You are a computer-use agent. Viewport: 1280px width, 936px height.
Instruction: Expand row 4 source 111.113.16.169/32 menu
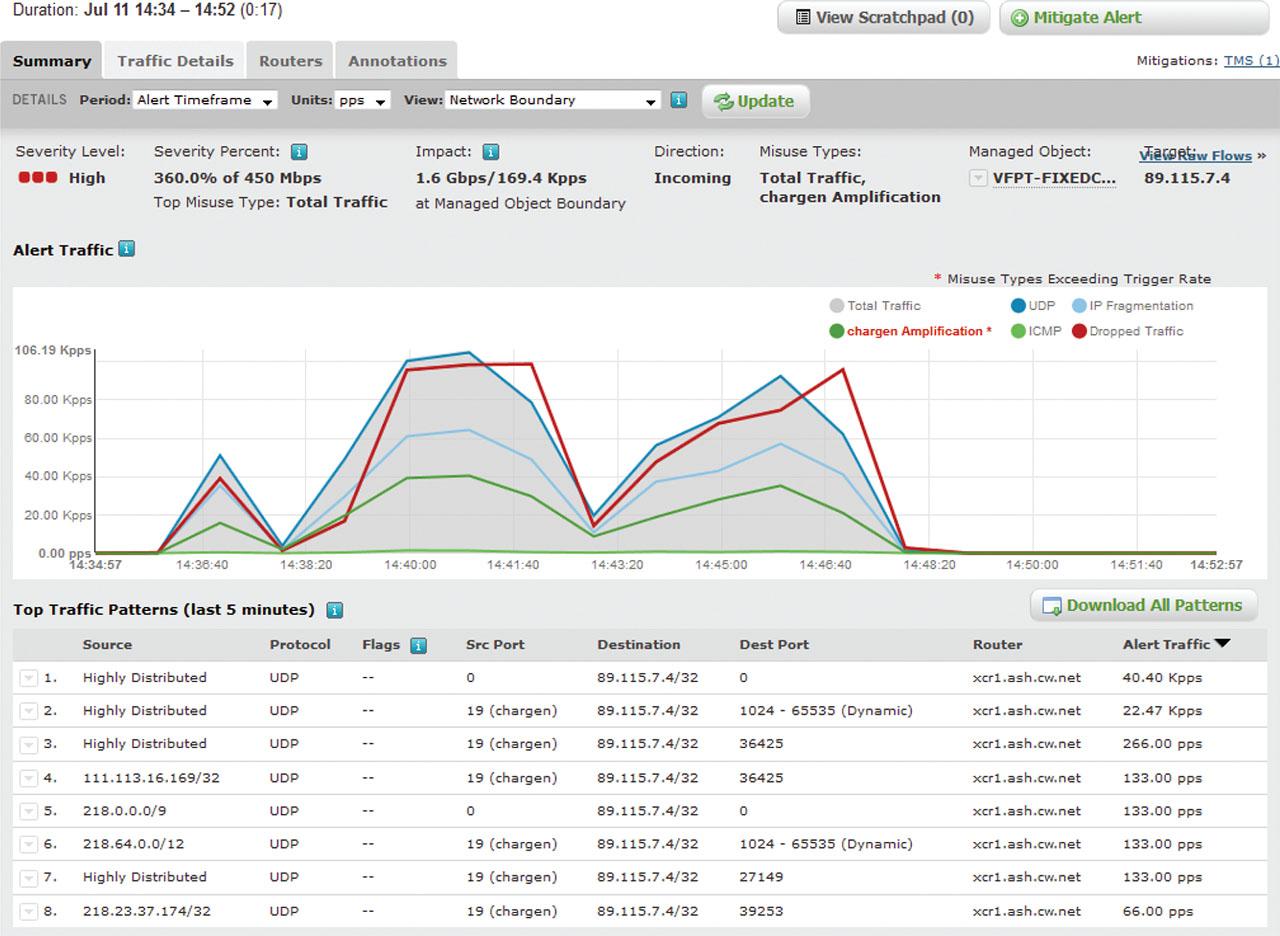(28, 778)
